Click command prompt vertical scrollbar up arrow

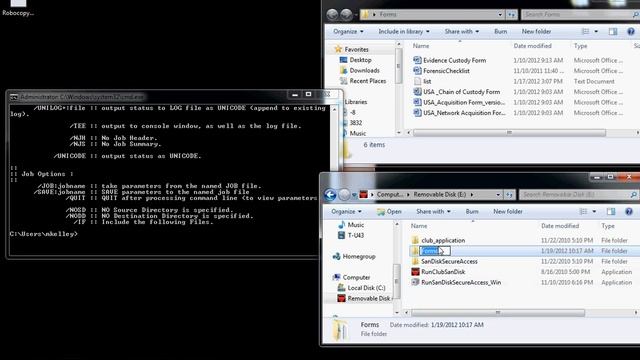coord(335,109)
